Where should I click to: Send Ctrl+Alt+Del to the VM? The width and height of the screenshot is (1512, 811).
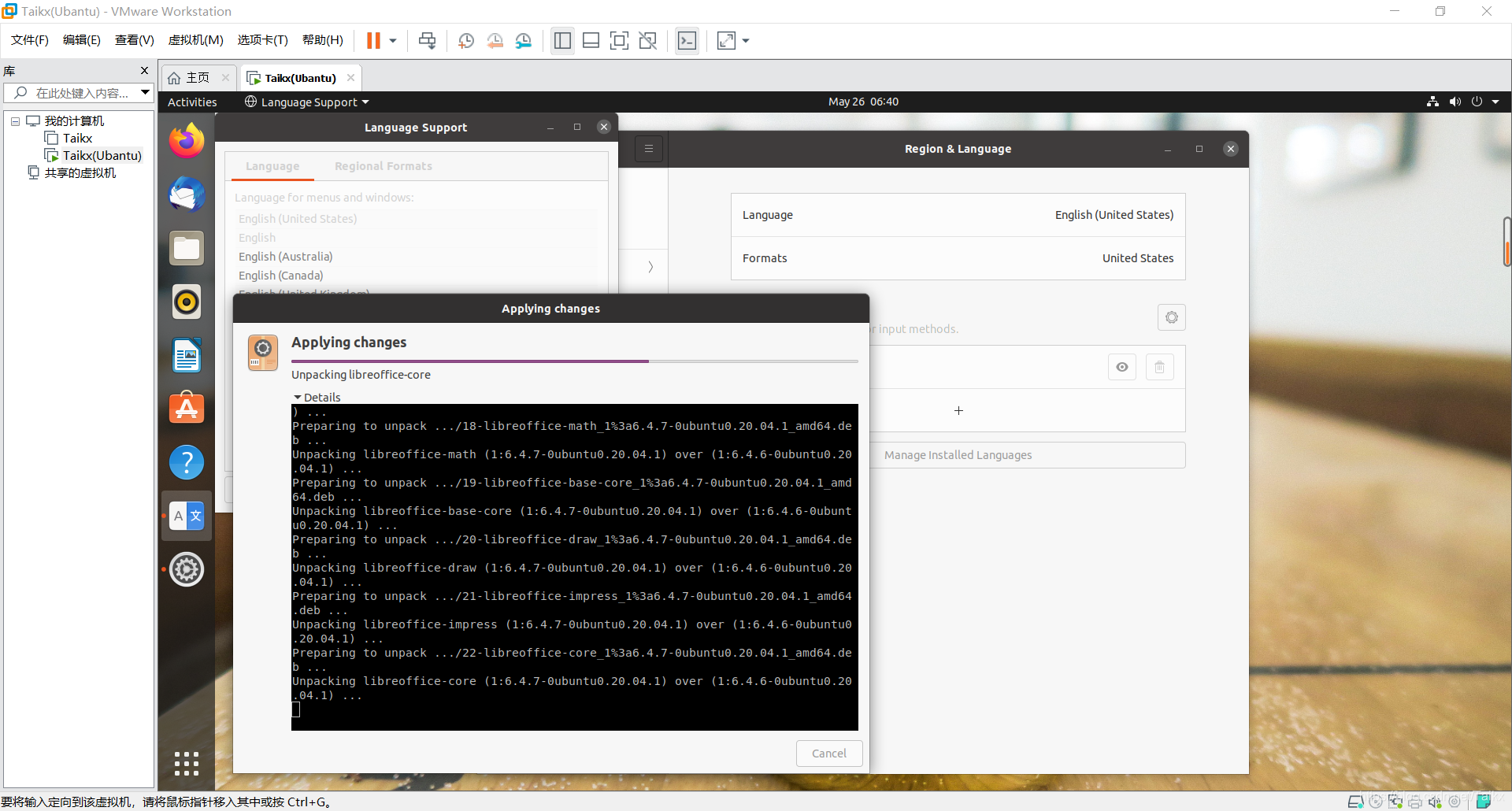click(427, 40)
